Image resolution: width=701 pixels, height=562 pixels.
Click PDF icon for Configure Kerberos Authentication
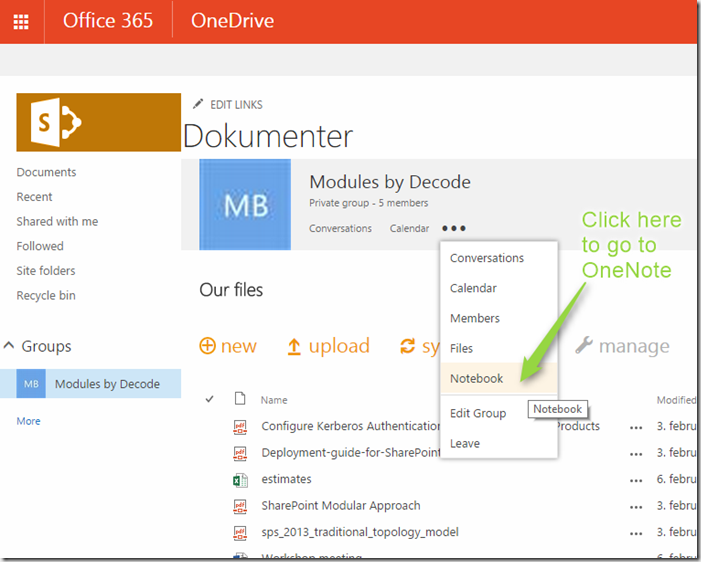(x=240, y=427)
